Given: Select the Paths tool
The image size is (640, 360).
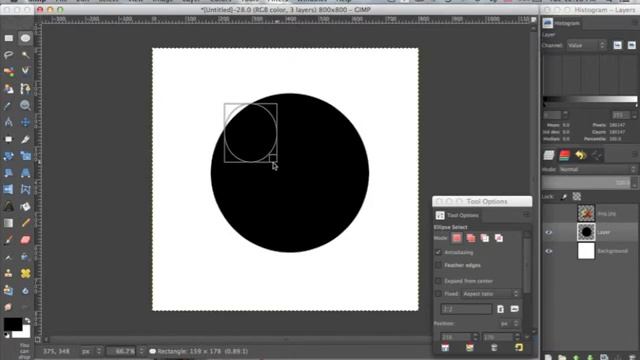Looking at the screenshot, I should 25,89.
